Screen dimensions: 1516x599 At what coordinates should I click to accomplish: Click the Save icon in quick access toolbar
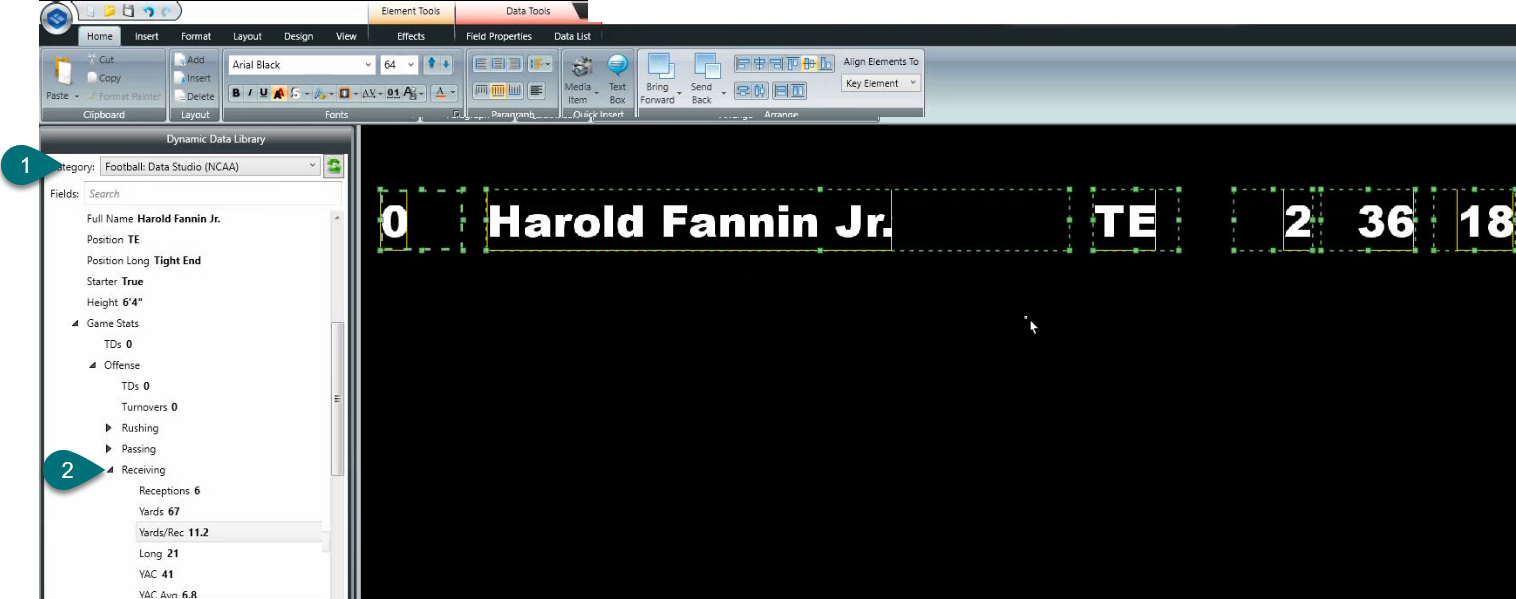pos(128,11)
